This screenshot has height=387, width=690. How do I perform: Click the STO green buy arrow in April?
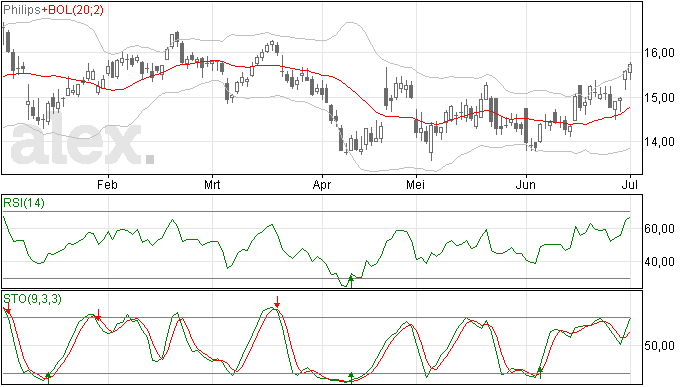351,378
